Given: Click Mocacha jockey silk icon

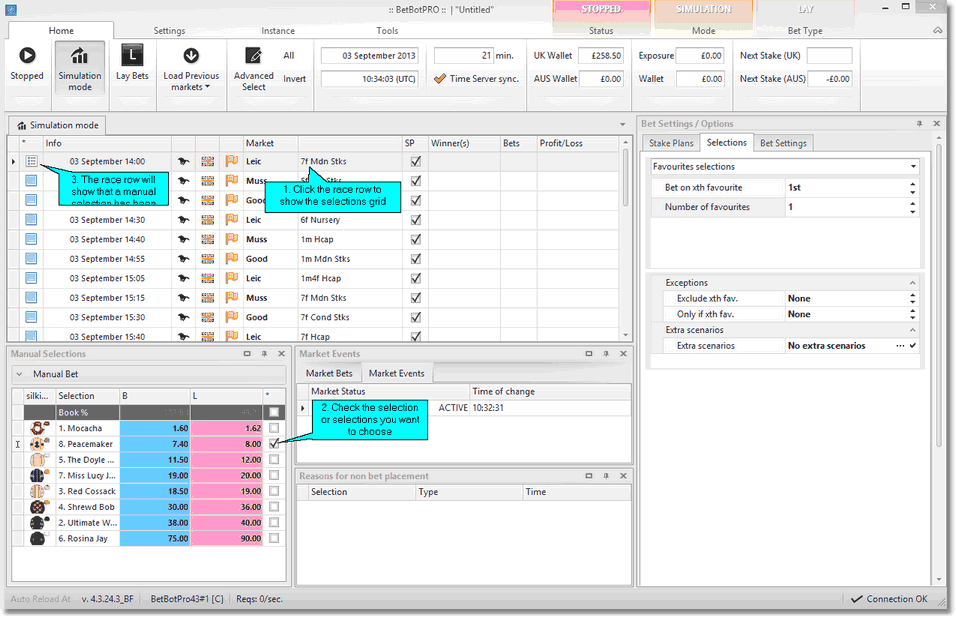Looking at the screenshot, I should pyautogui.click(x=40, y=428).
